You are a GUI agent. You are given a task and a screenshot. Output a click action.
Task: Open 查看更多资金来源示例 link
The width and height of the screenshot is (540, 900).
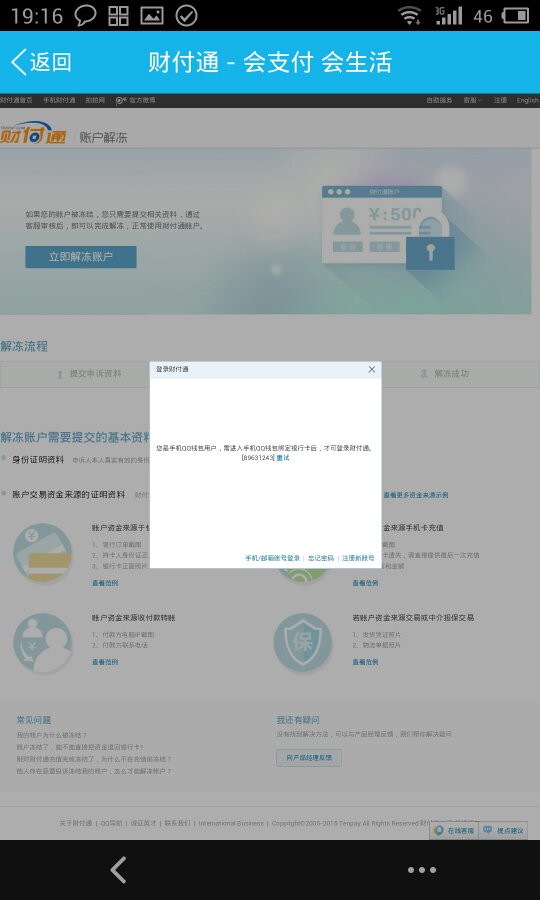click(x=416, y=495)
